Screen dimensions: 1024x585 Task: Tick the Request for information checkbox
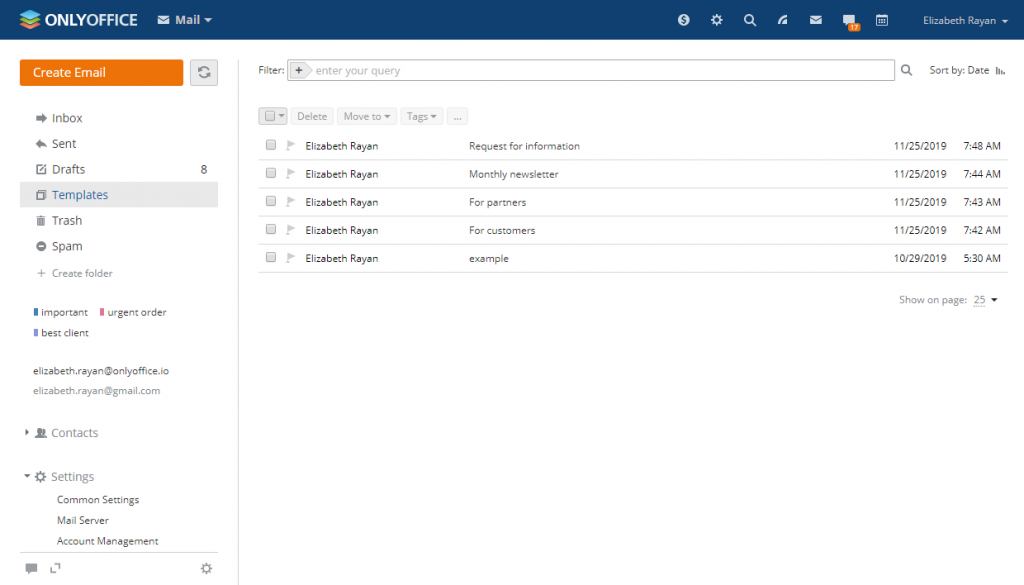(270, 145)
